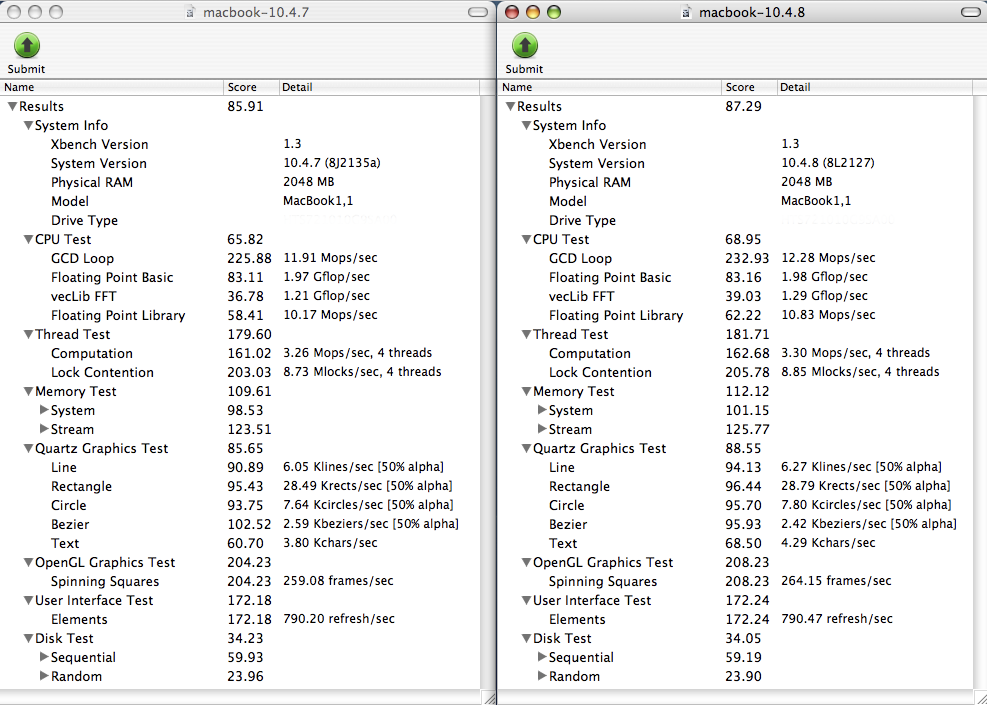Click Detail column header in macbook-10.4.8 window
Image resolution: width=987 pixels, height=705 pixels.
click(x=874, y=87)
